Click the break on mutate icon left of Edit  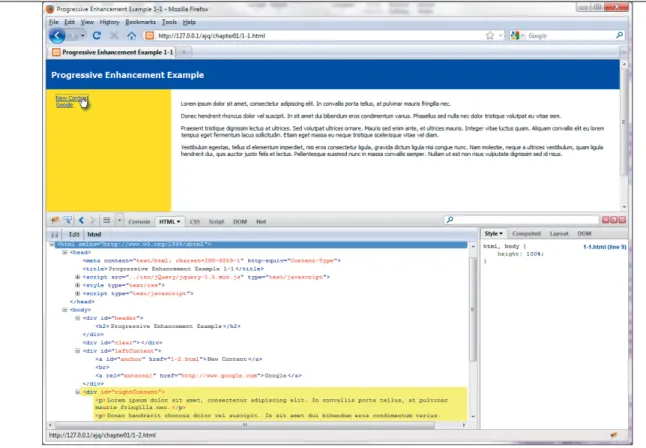coord(54,235)
